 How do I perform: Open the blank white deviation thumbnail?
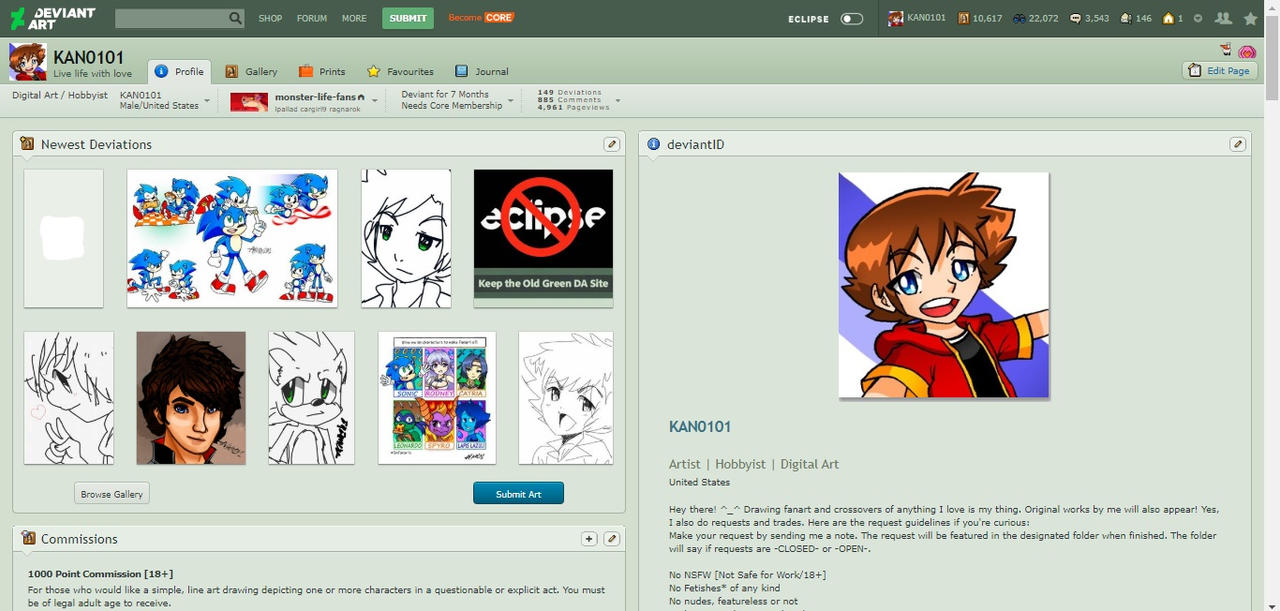coord(63,238)
